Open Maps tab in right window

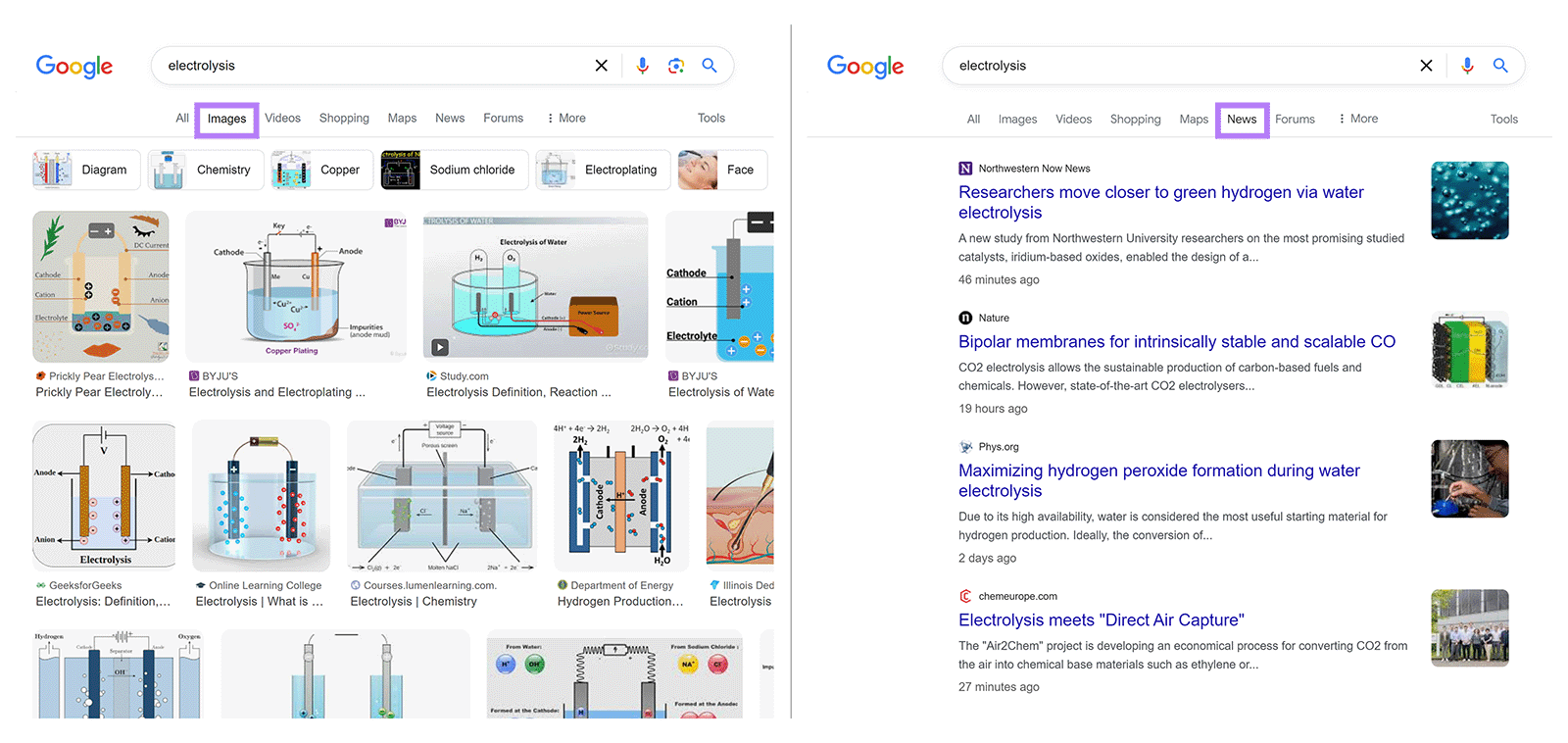coord(1194,120)
